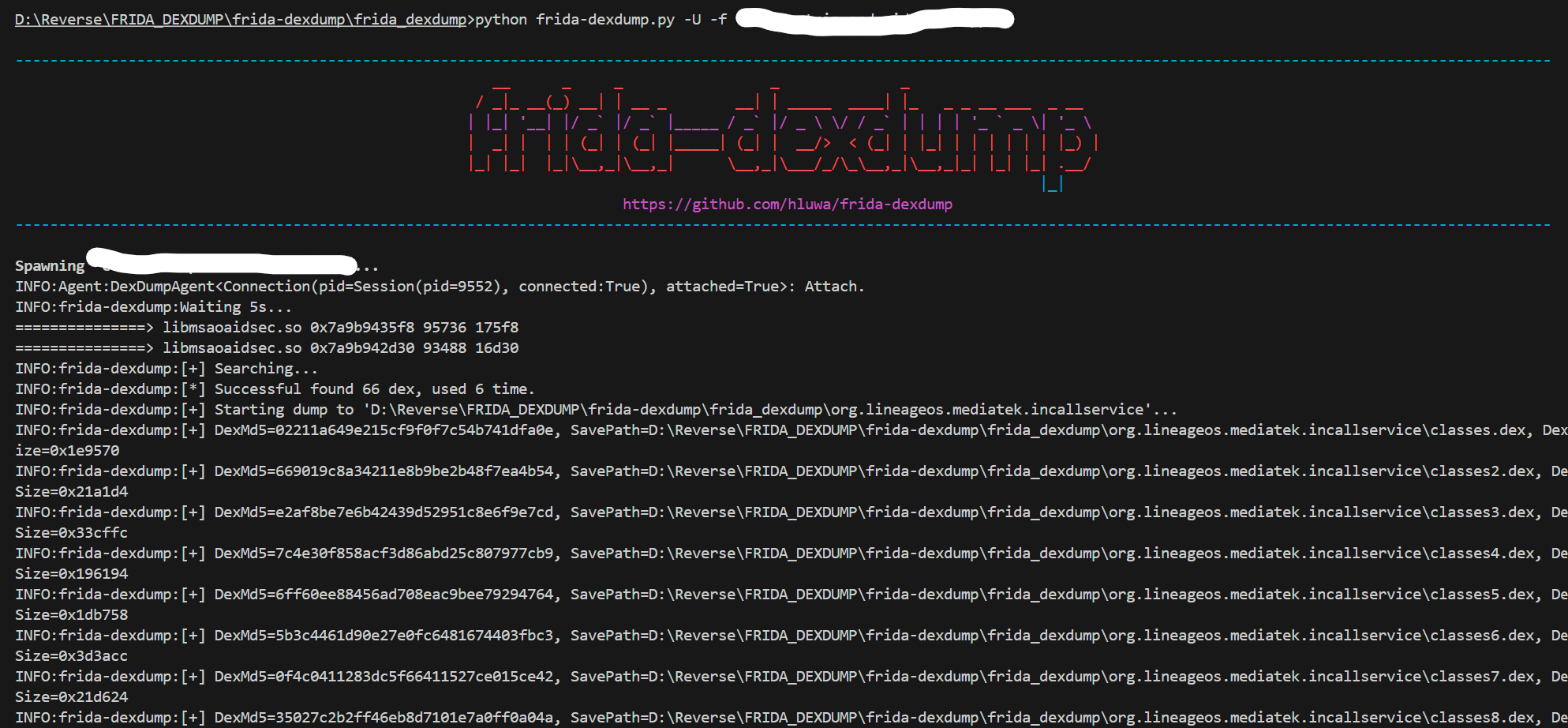Click the bold 'Spawning' word
1568x728 pixels.
pos(50,266)
